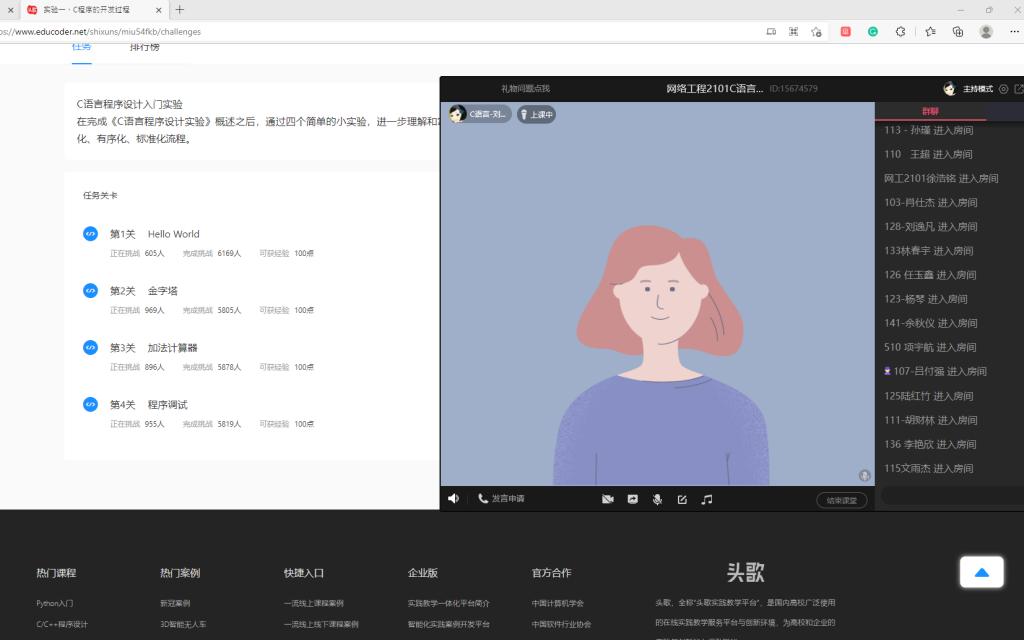The width and height of the screenshot is (1024, 640).
Task: Click the 上课中 status badge
Action: point(536,114)
